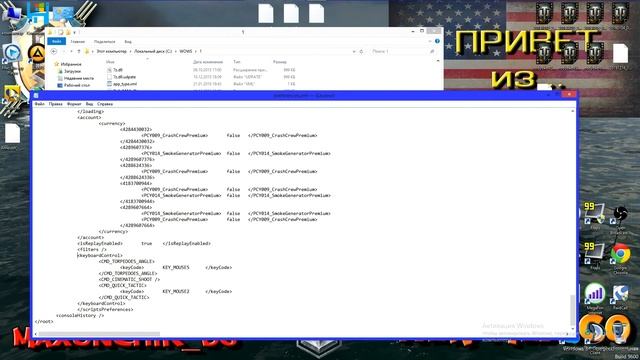
Task: Select the 7z.dll.udpate file in Explorer
Action: [124, 77]
